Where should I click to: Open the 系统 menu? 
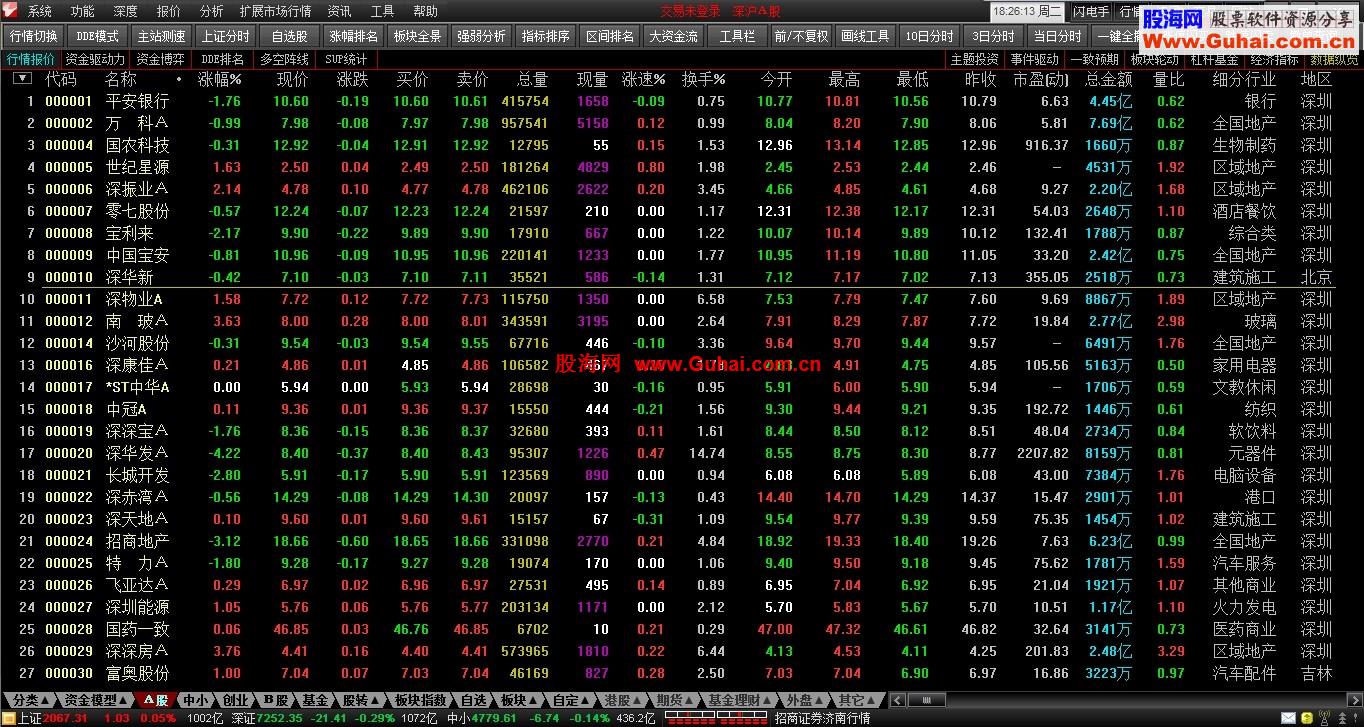40,11
